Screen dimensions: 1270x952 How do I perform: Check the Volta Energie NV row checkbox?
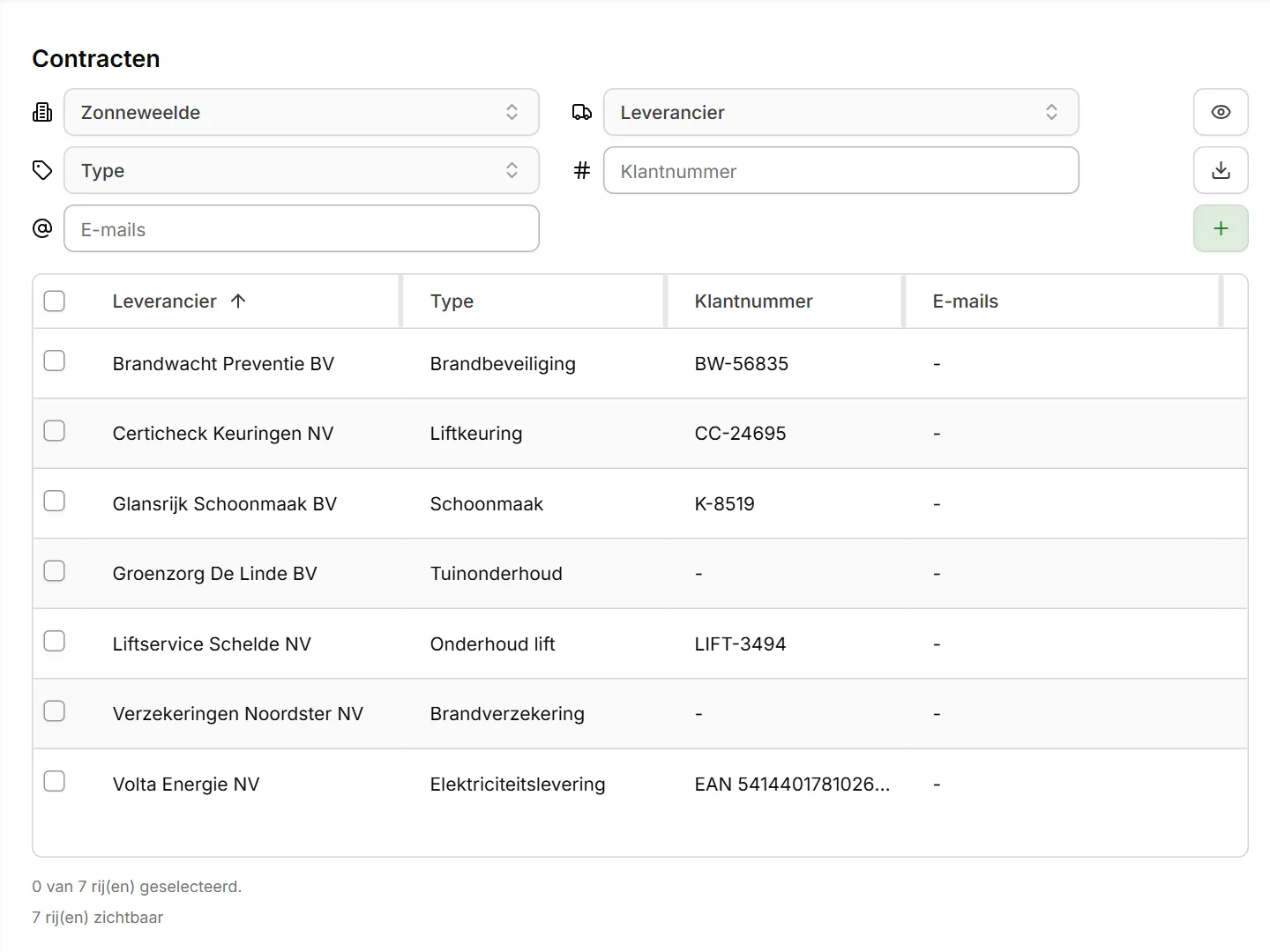point(55,781)
